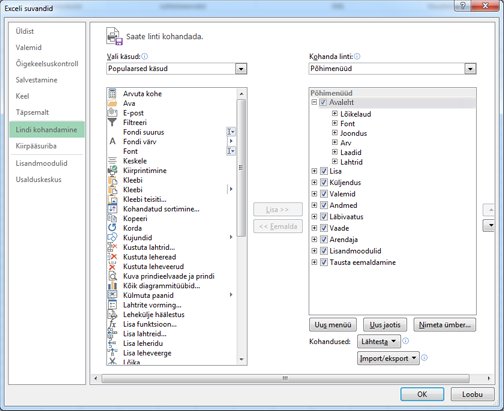
Task: Select the Lehekülje häälestus icon
Action: point(112,314)
